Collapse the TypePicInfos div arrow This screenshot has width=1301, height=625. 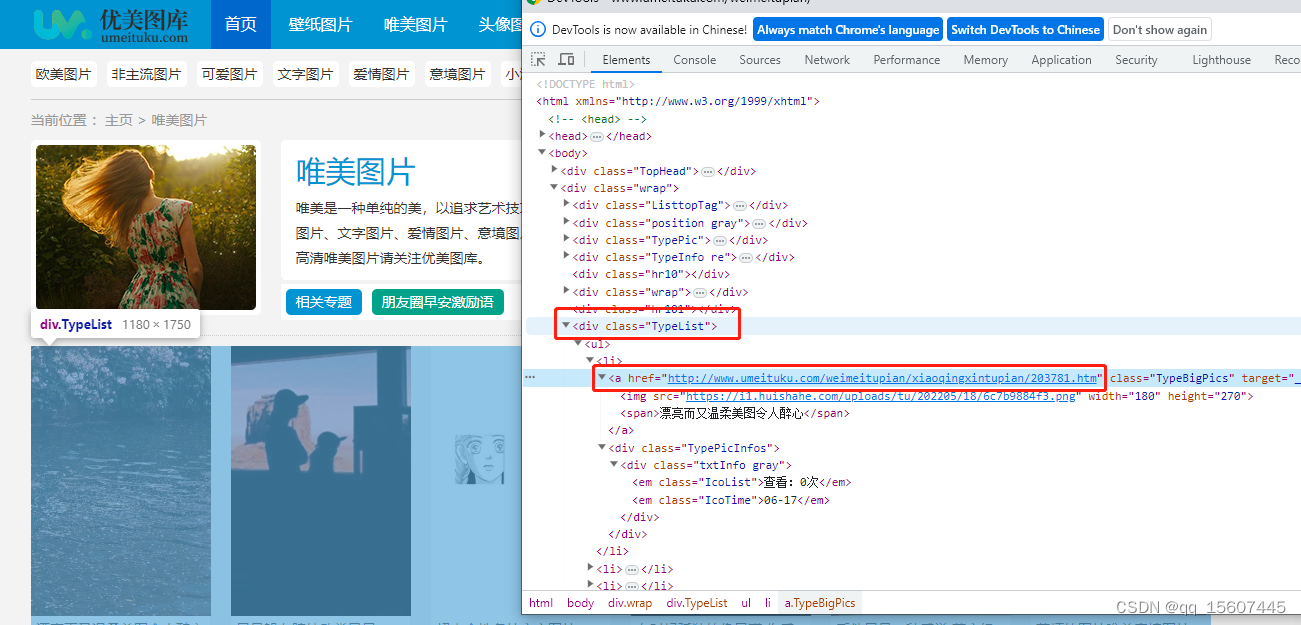tap(603, 447)
